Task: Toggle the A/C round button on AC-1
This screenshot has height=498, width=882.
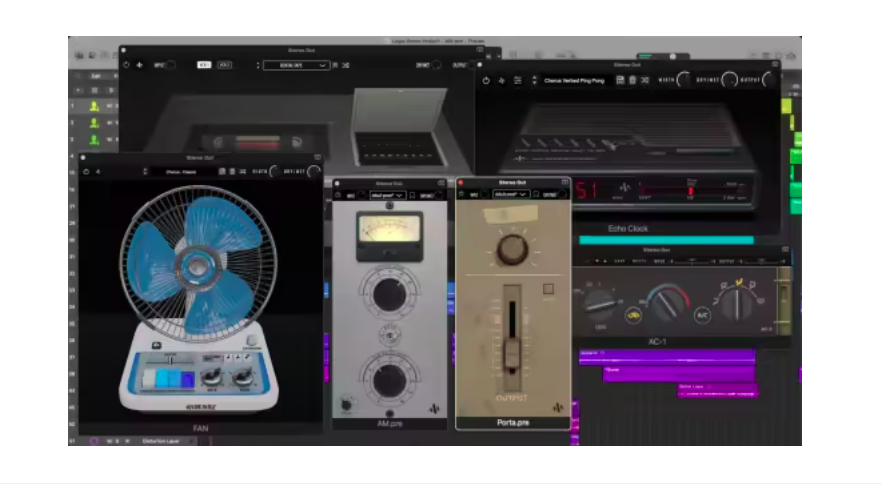Action: coord(702,315)
